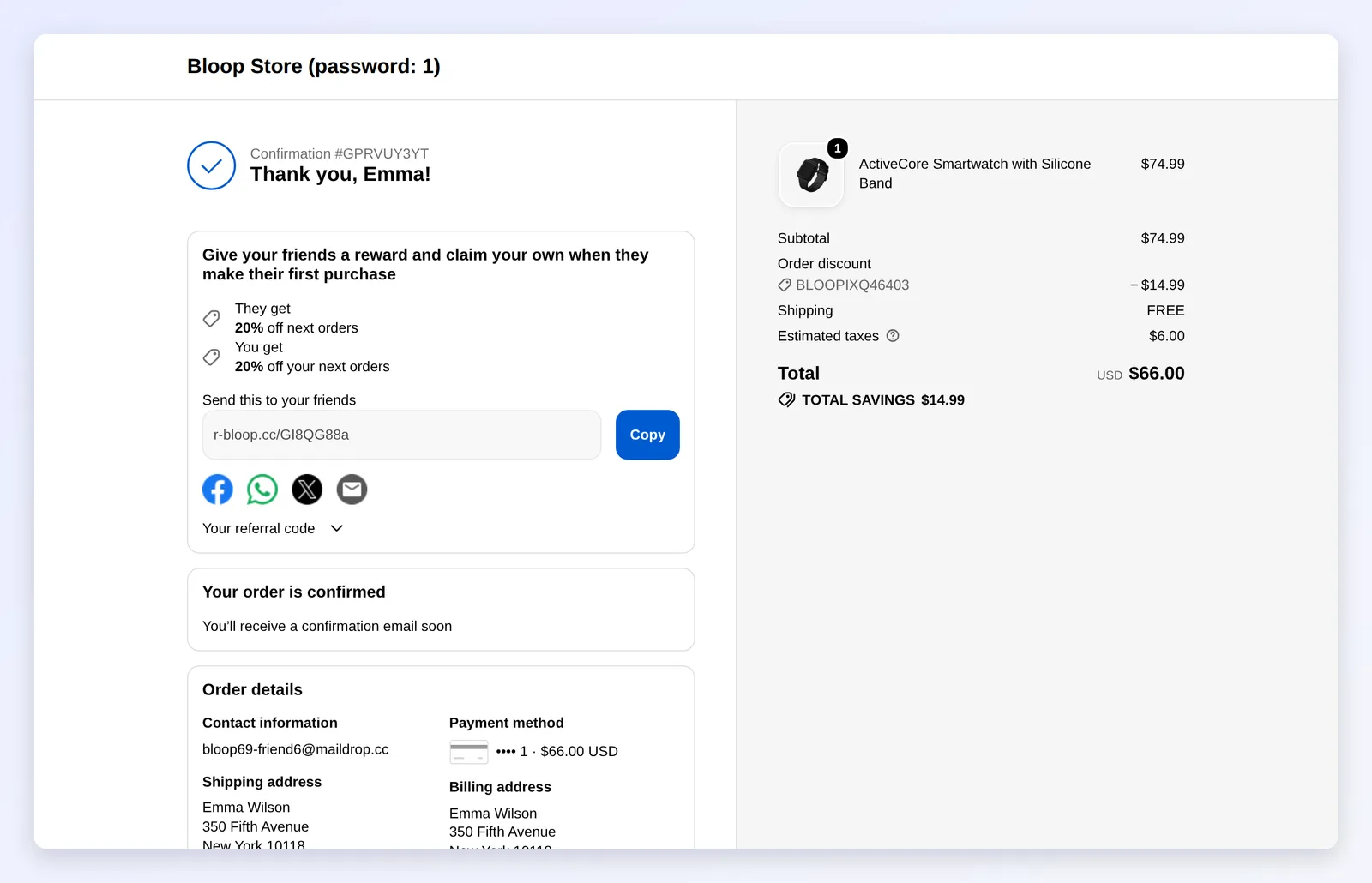Click the estimated taxes amount $6.00

[x=1167, y=336]
